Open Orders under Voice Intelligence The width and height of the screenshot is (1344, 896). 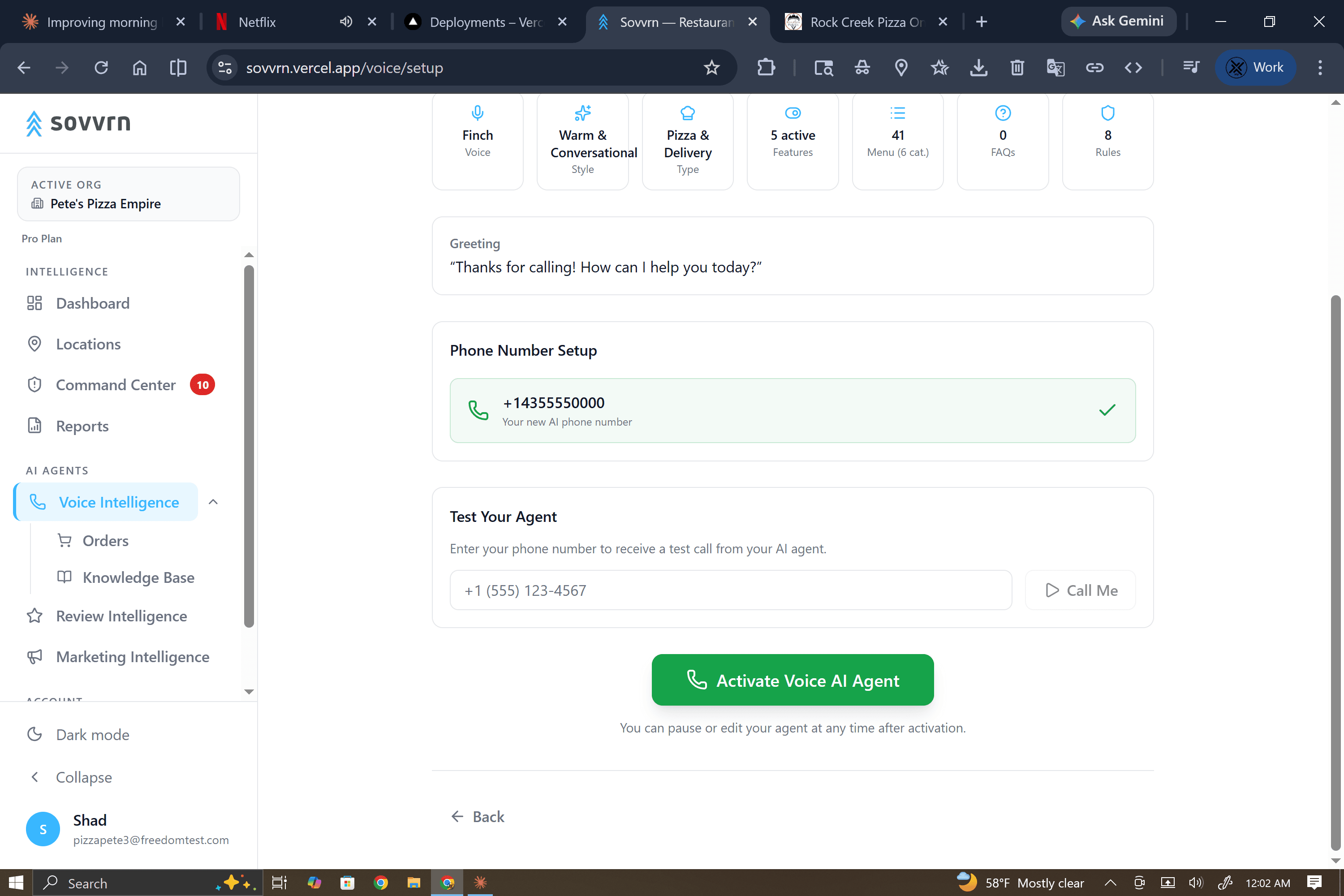[x=106, y=540]
